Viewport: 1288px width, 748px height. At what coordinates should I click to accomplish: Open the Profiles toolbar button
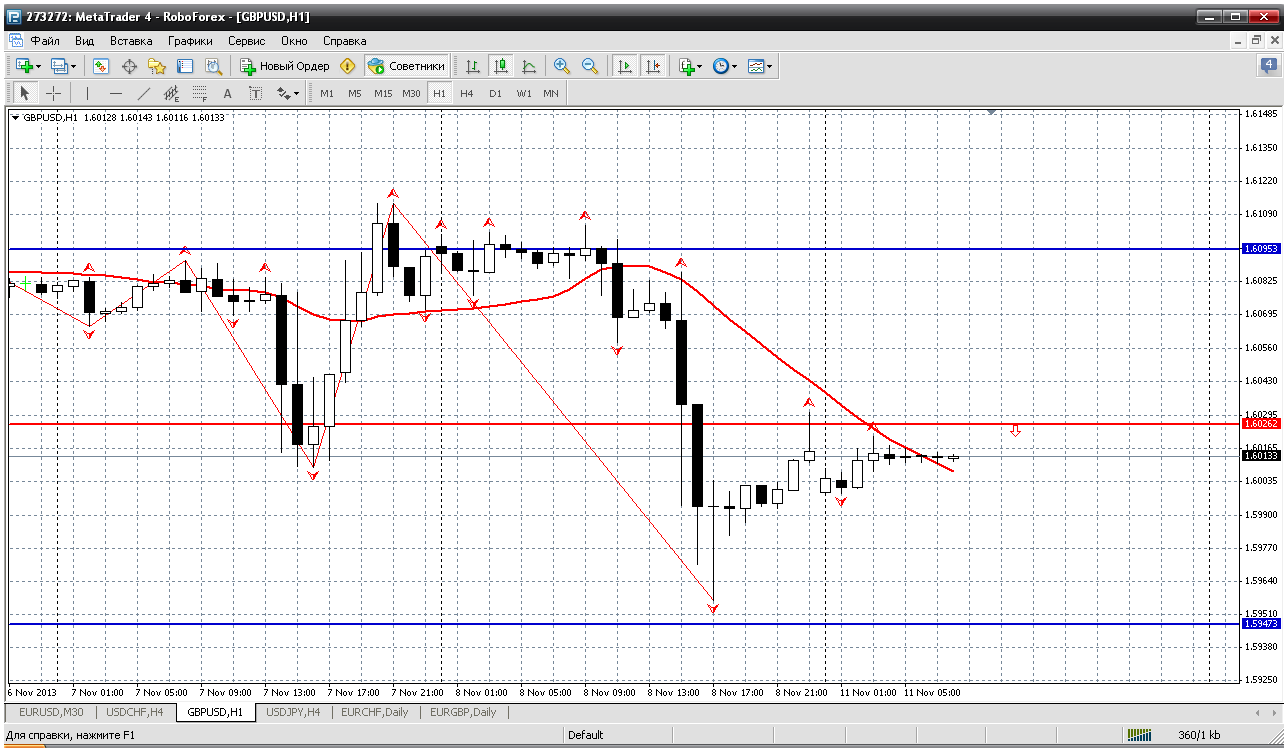coord(62,66)
